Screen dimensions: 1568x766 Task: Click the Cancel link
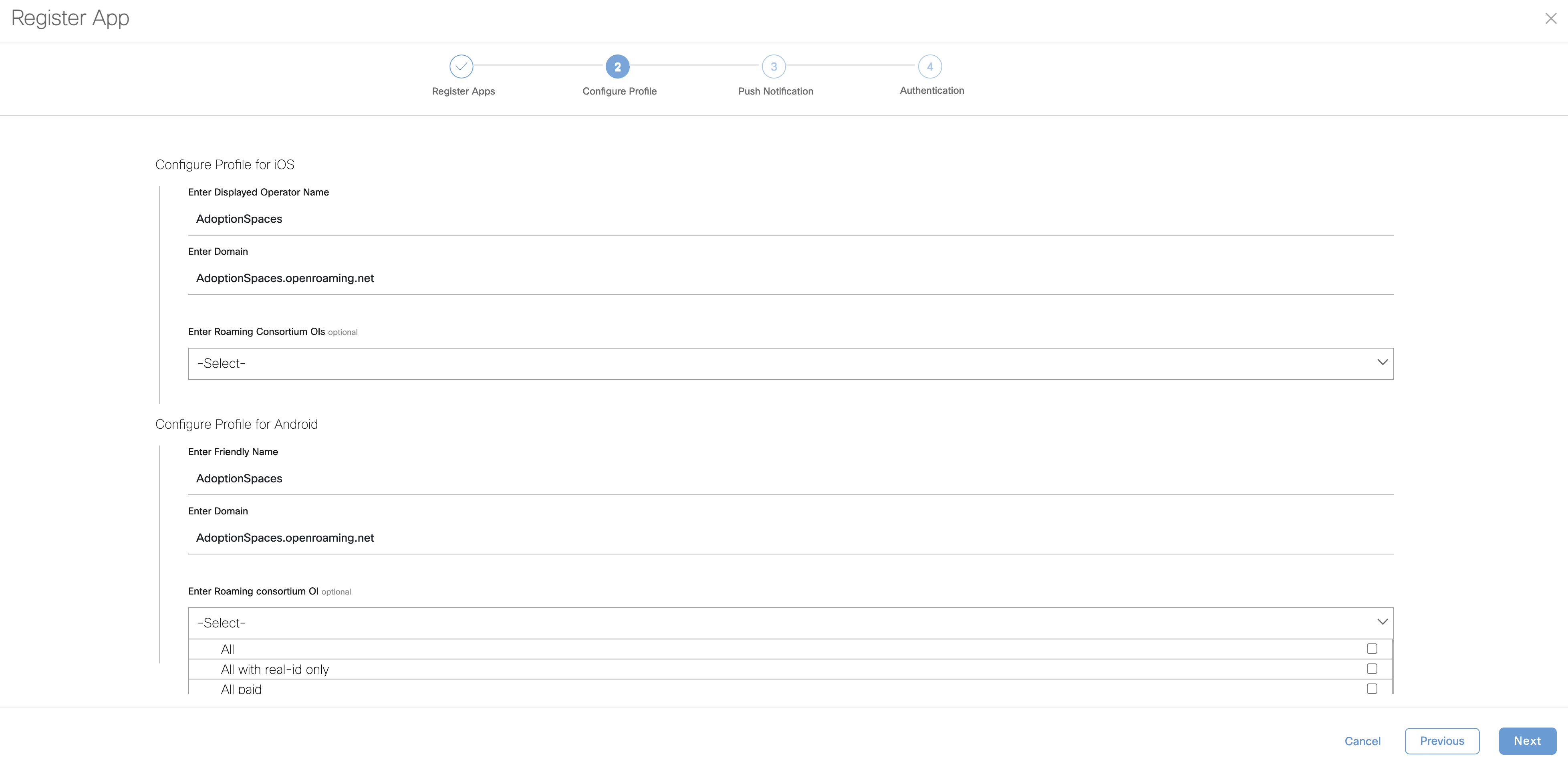1362,741
